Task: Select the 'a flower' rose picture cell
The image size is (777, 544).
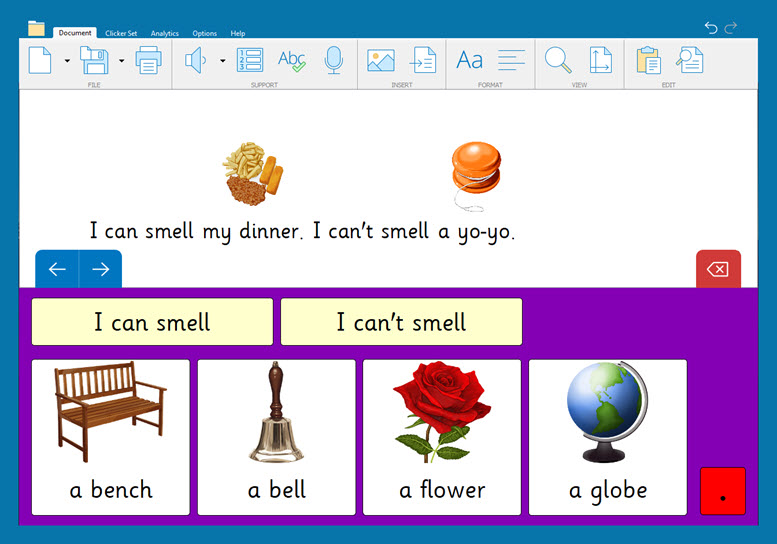Action: (x=441, y=437)
